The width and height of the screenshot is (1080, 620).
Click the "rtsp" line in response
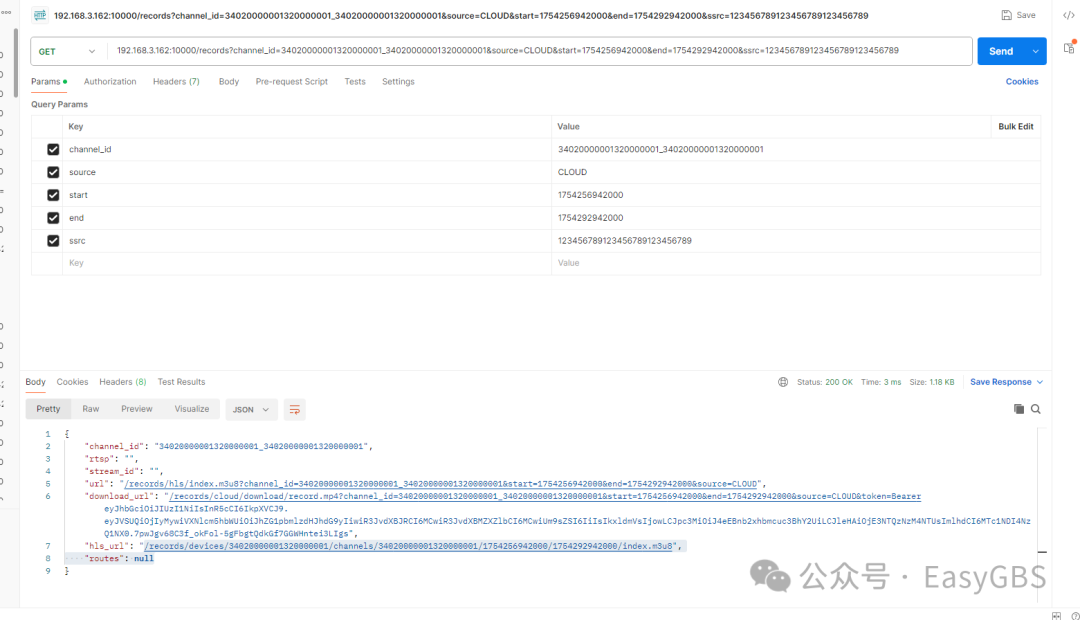[x=111, y=459]
